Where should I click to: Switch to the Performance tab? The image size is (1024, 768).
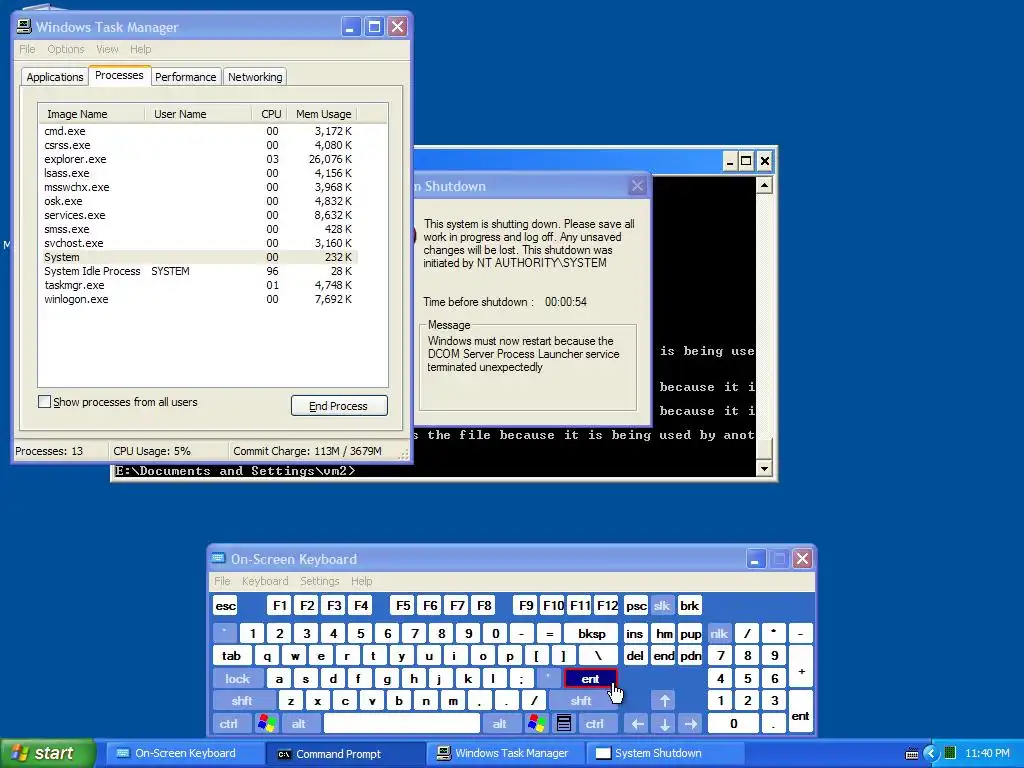pyautogui.click(x=185, y=76)
